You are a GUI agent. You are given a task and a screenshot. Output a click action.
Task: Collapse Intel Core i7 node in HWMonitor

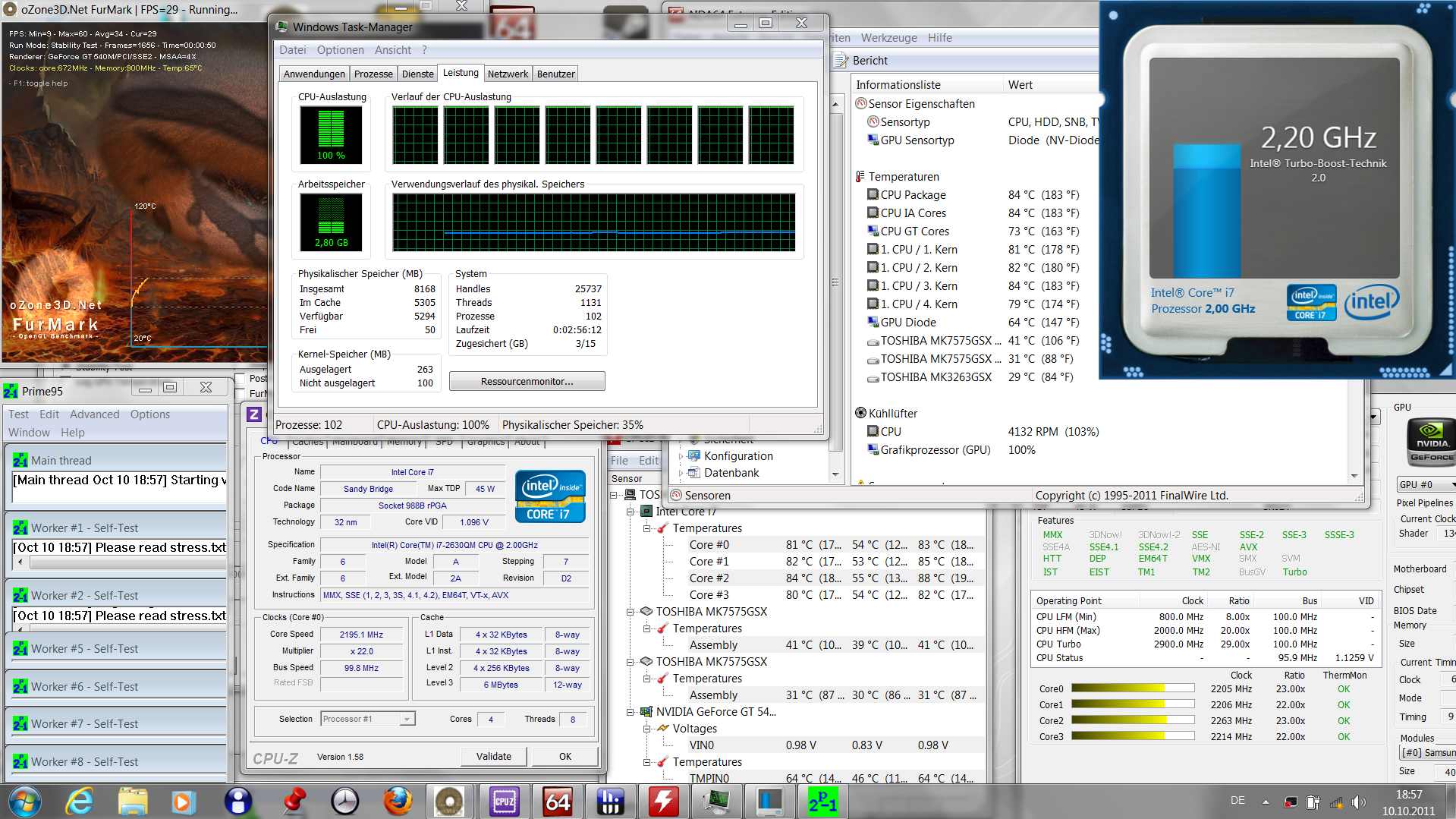click(x=630, y=512)
